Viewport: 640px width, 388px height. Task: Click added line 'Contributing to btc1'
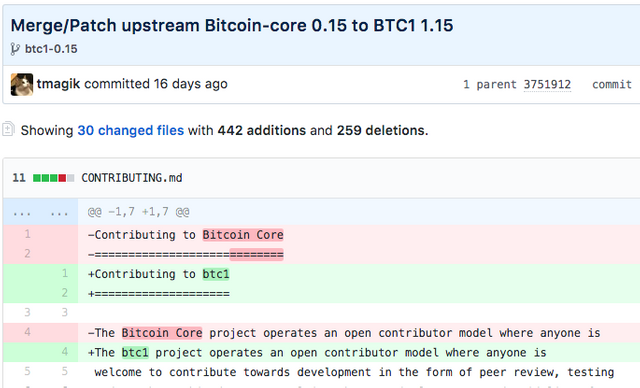[x=159, y=274]
